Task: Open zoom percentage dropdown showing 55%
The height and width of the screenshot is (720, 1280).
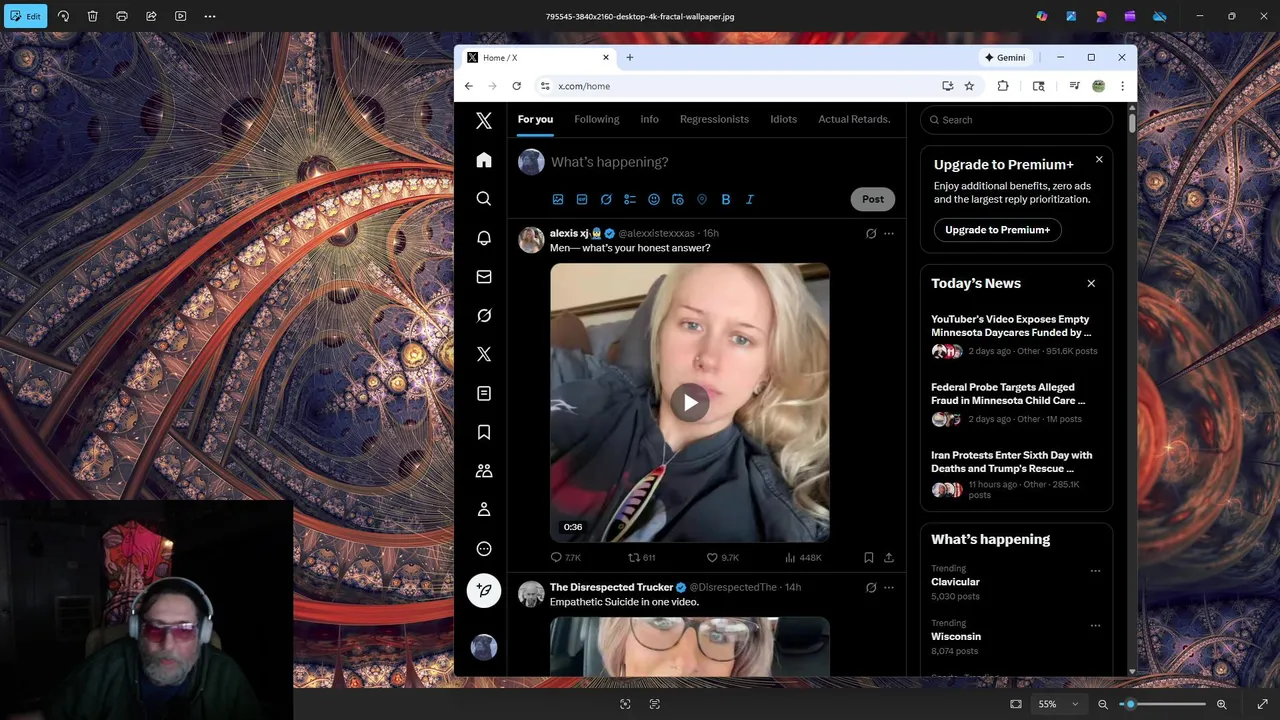Action: tap(1057, 704)
